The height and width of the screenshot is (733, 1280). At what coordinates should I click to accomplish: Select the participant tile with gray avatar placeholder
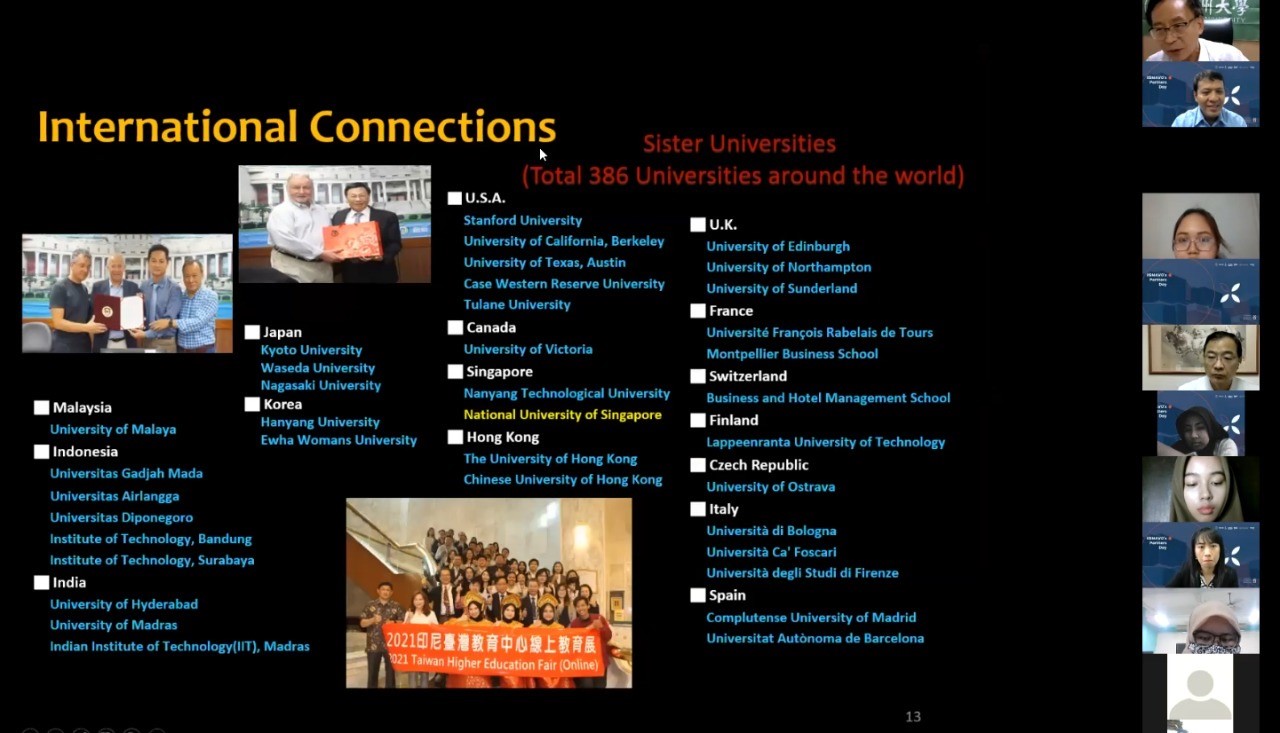pos(1200,693)
